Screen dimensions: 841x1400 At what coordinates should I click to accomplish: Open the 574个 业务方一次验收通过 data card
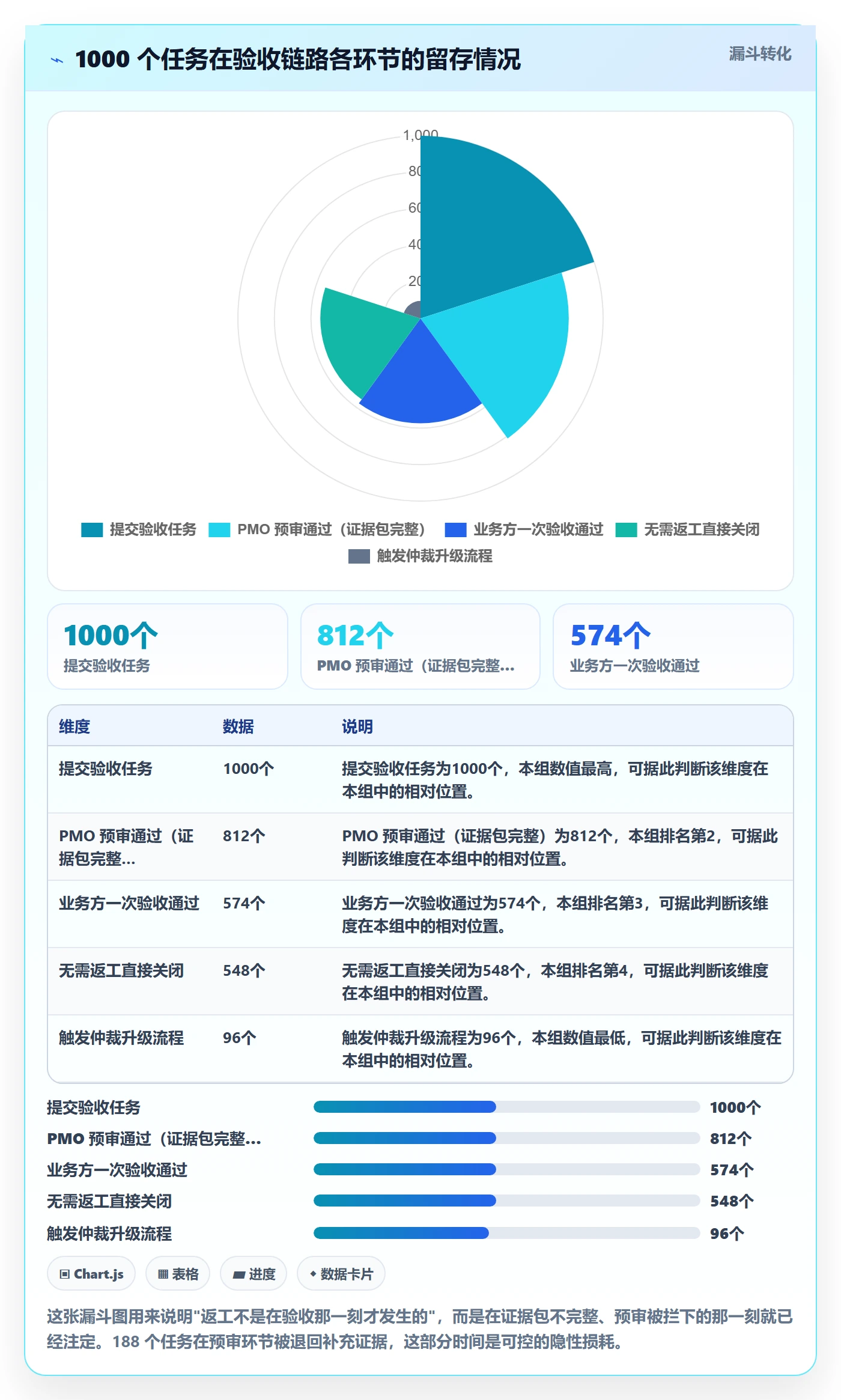[673, 647]
